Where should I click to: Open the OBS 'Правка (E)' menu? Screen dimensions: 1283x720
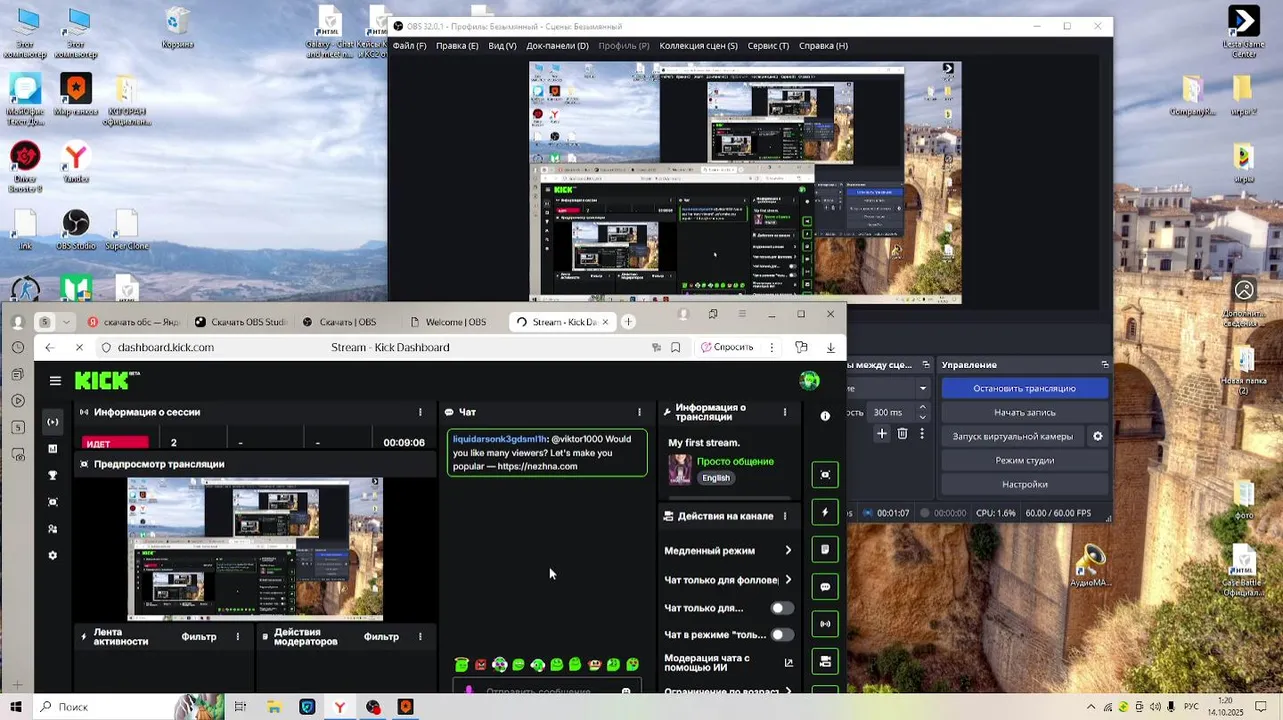(457, 46)
